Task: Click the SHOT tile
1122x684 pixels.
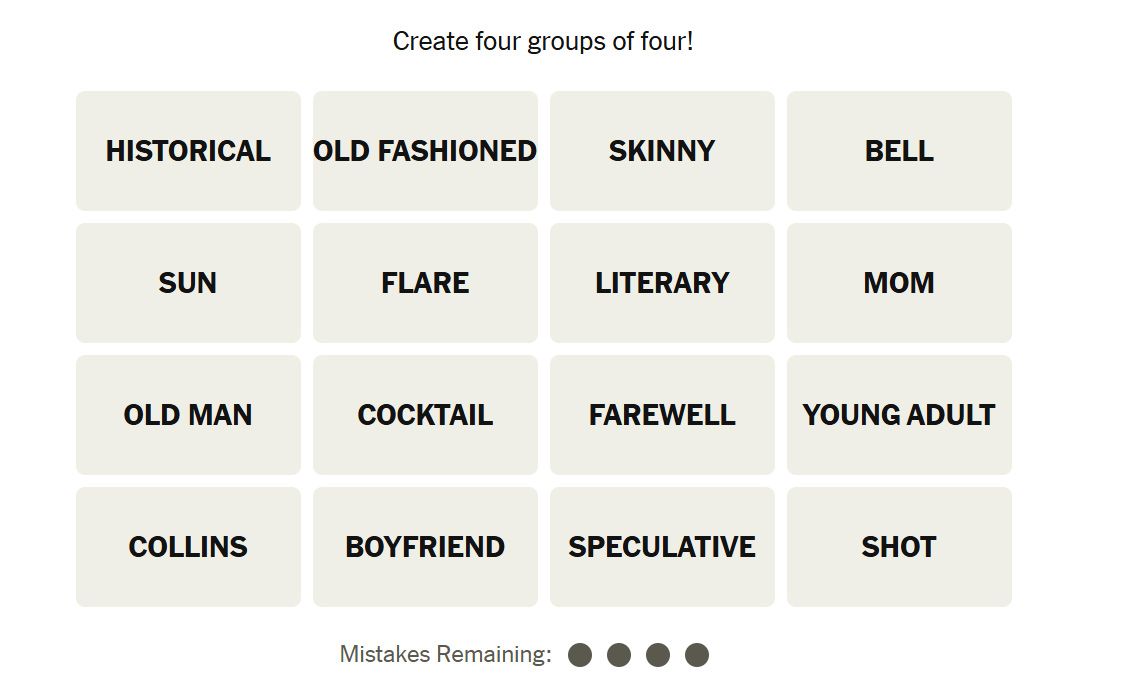Action: pos(899,547)
